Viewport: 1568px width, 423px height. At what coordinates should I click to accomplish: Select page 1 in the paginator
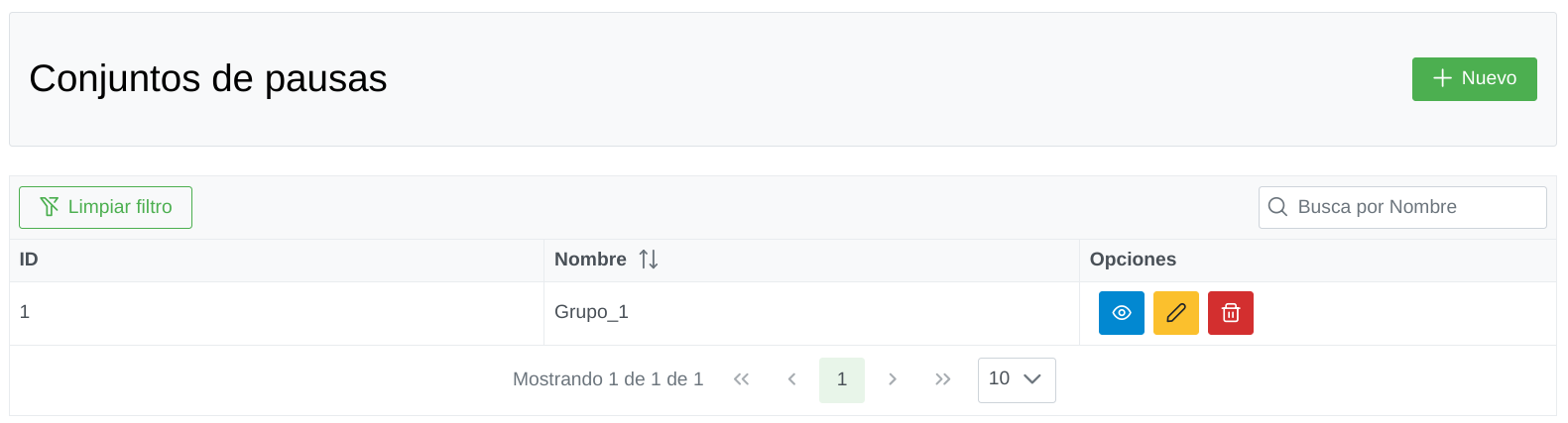pos(841,379)
